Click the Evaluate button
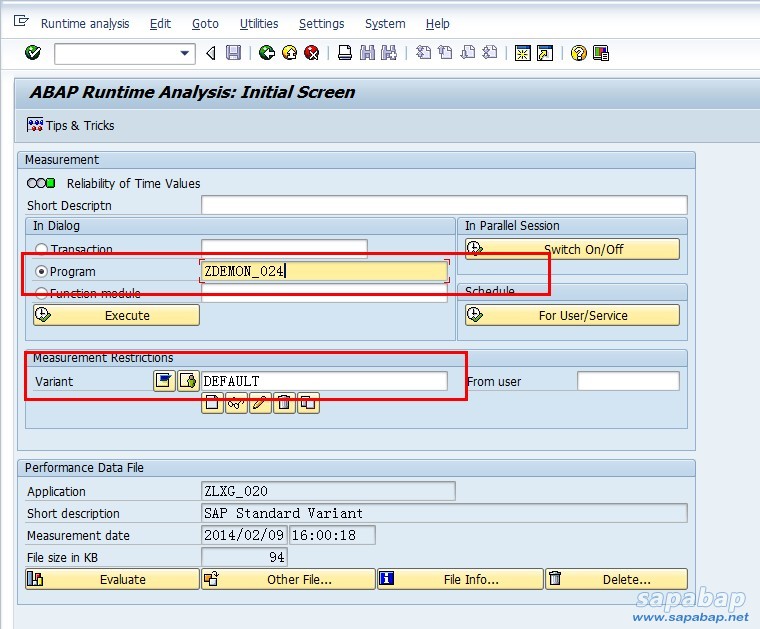This screenshot has width=760, height=629. pyautogui.click(x=112, y=579)
